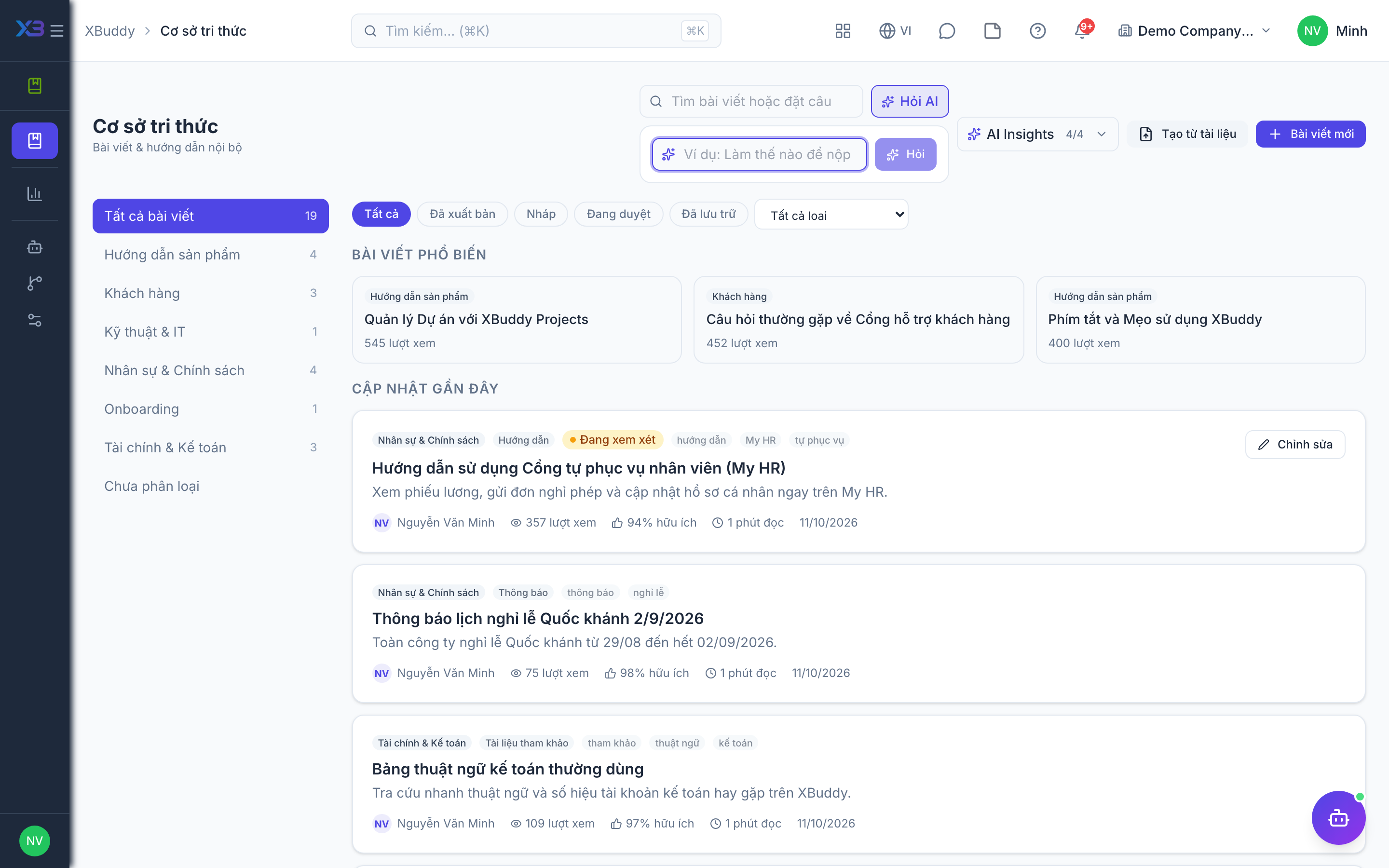Select 'Hướng dẫn sản phẩm' category

pos(210,254)
